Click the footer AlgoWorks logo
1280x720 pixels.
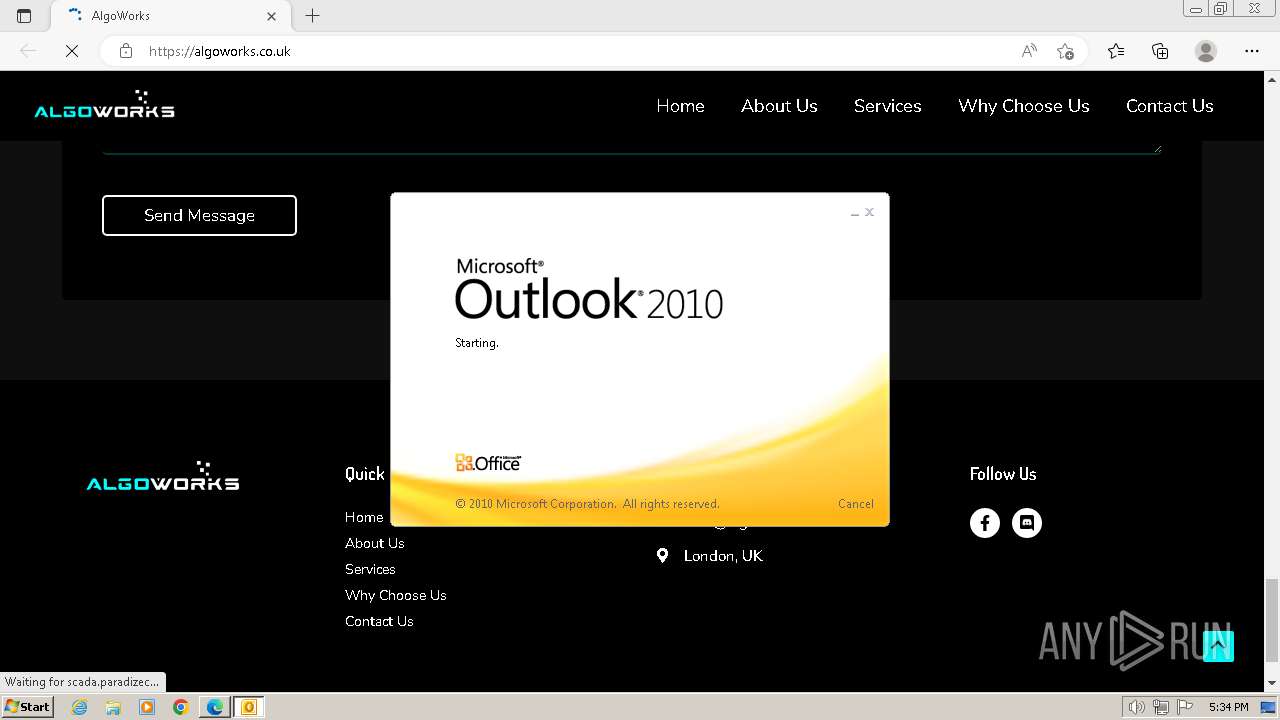tap(163, 477)
